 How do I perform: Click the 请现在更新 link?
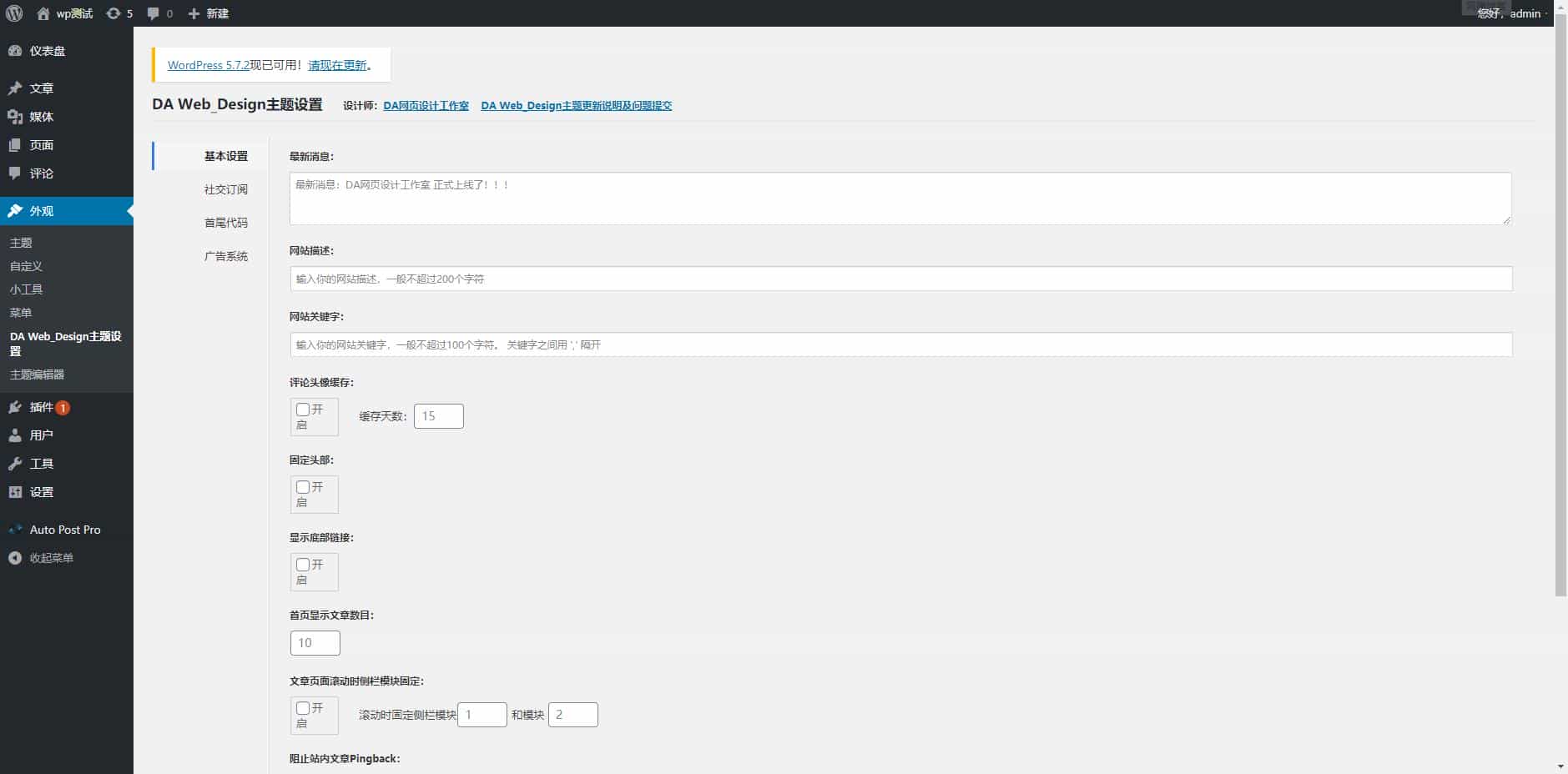[337, 65]
